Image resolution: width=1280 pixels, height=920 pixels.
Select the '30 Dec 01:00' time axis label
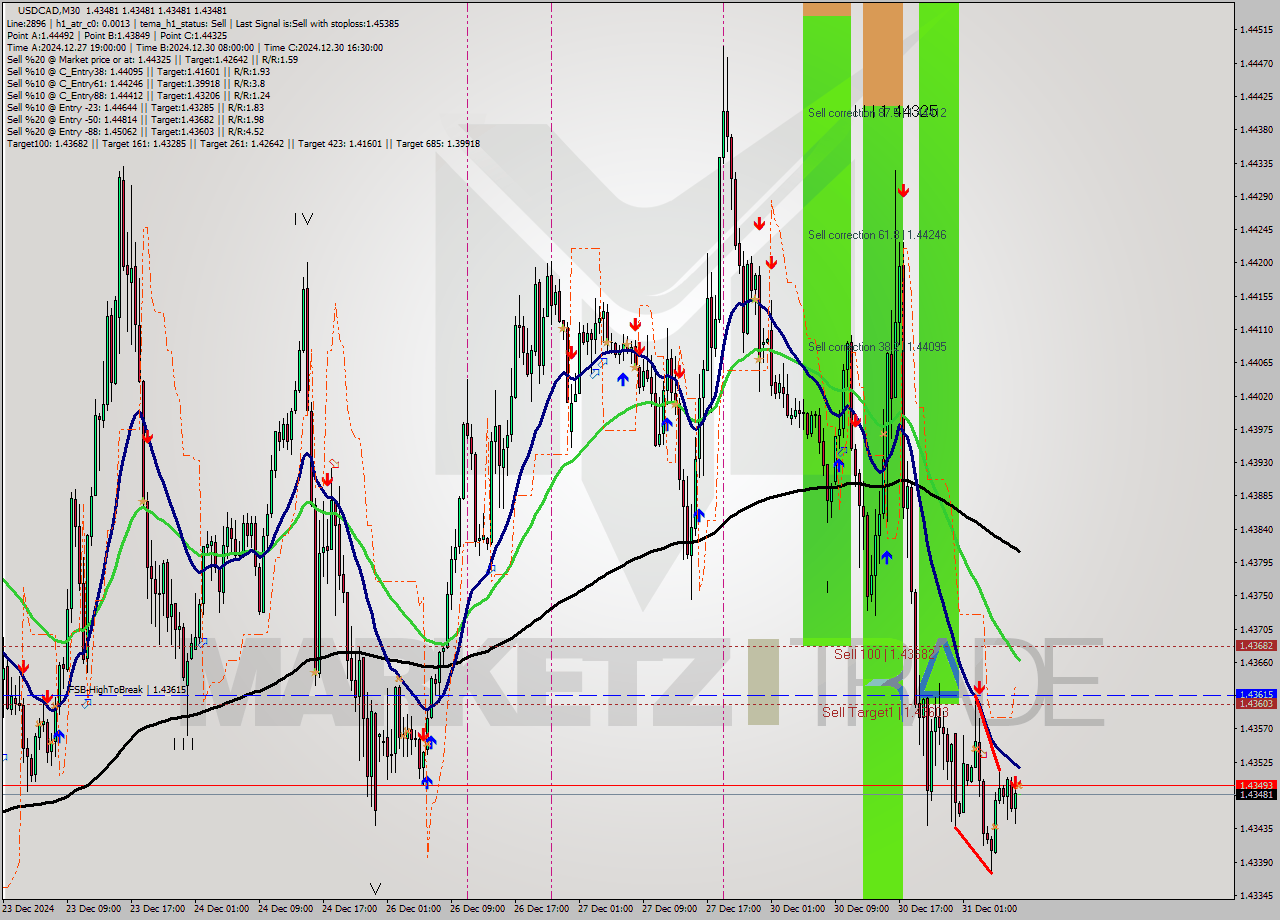[796, 909]
